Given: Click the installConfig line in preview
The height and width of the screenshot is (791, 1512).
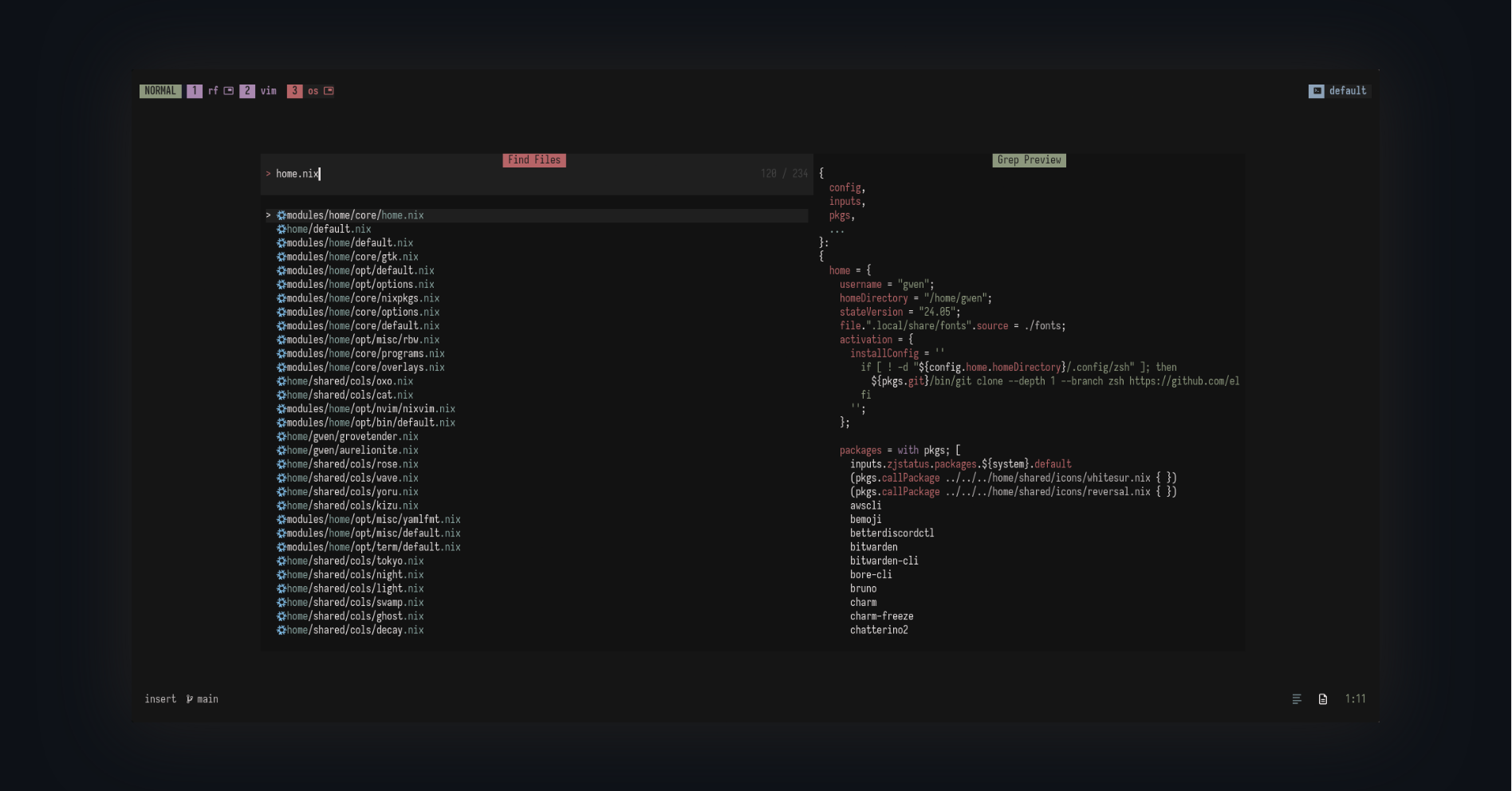Looking at the screenshot, I should tap(897, 354).
